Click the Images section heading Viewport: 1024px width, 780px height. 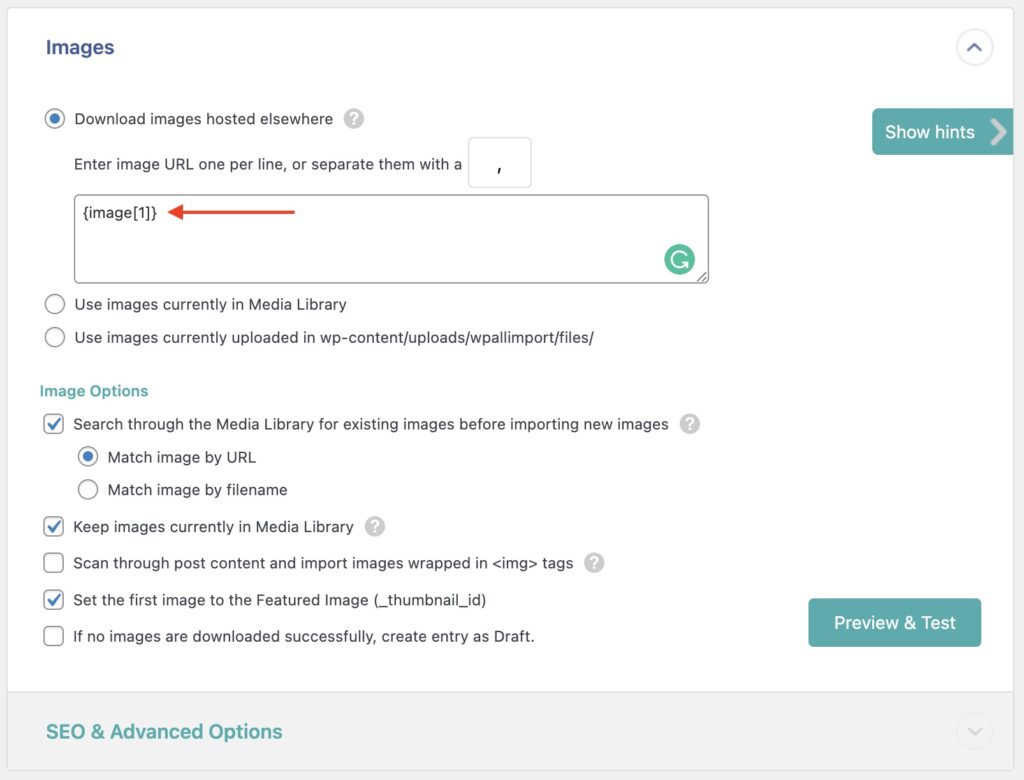[x=80, y=47]
